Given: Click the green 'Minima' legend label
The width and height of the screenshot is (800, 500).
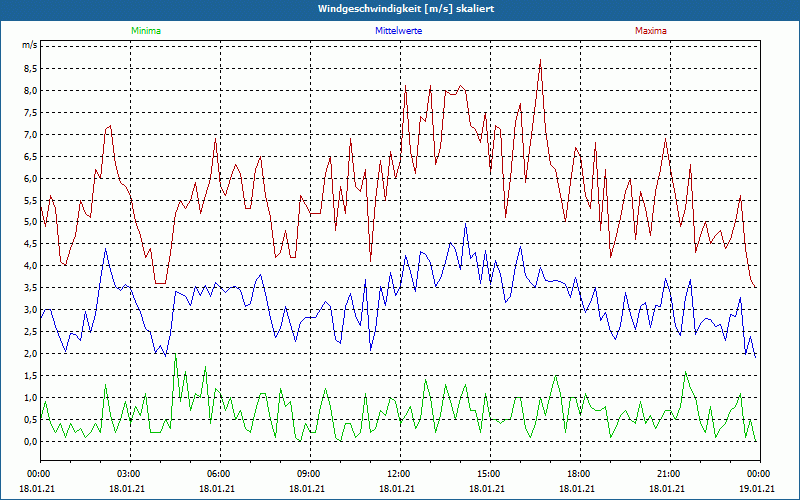Looking at the screenshot, I should 146,31.
